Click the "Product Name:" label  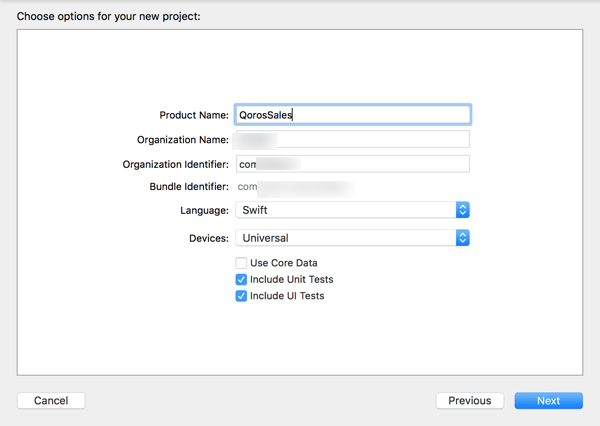coord(194,116)
